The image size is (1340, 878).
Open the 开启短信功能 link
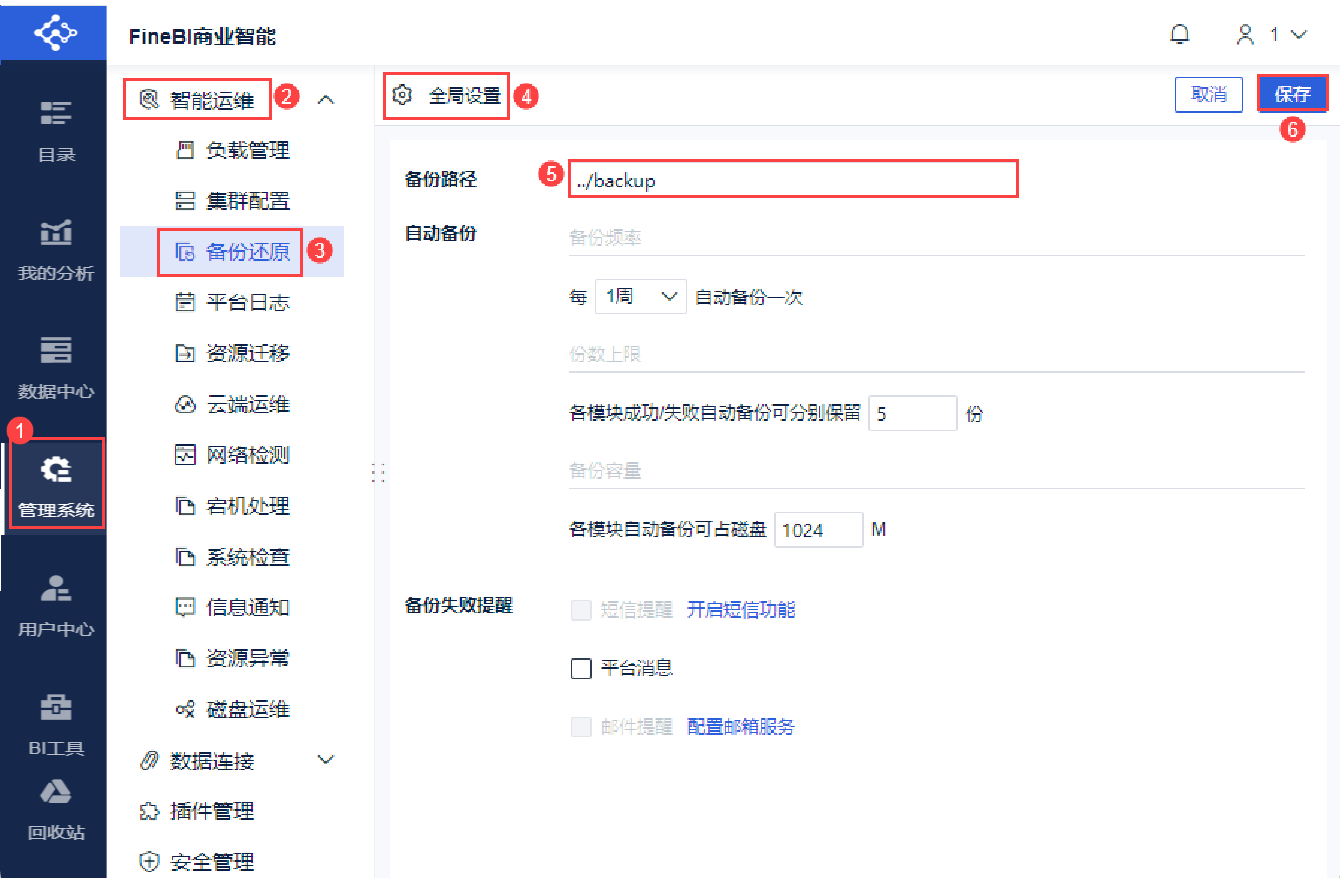click(741, 610)
